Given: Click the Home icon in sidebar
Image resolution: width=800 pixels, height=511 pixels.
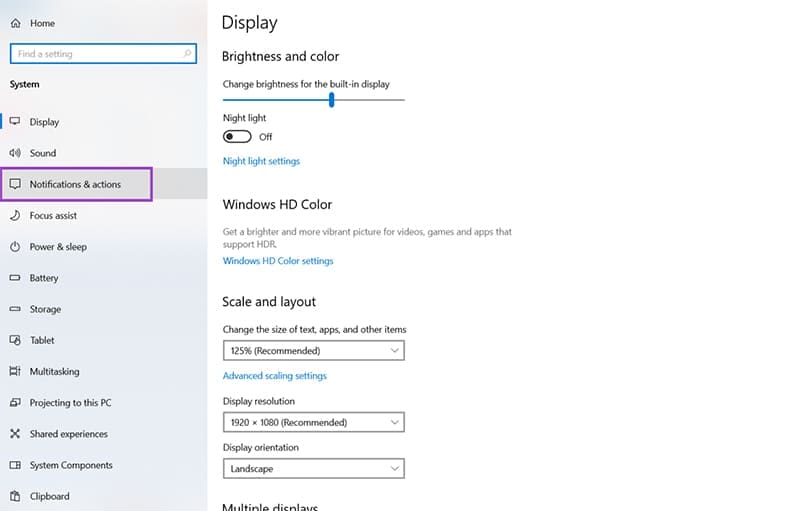Looking at the screenshot, I should tap(15, 23).
